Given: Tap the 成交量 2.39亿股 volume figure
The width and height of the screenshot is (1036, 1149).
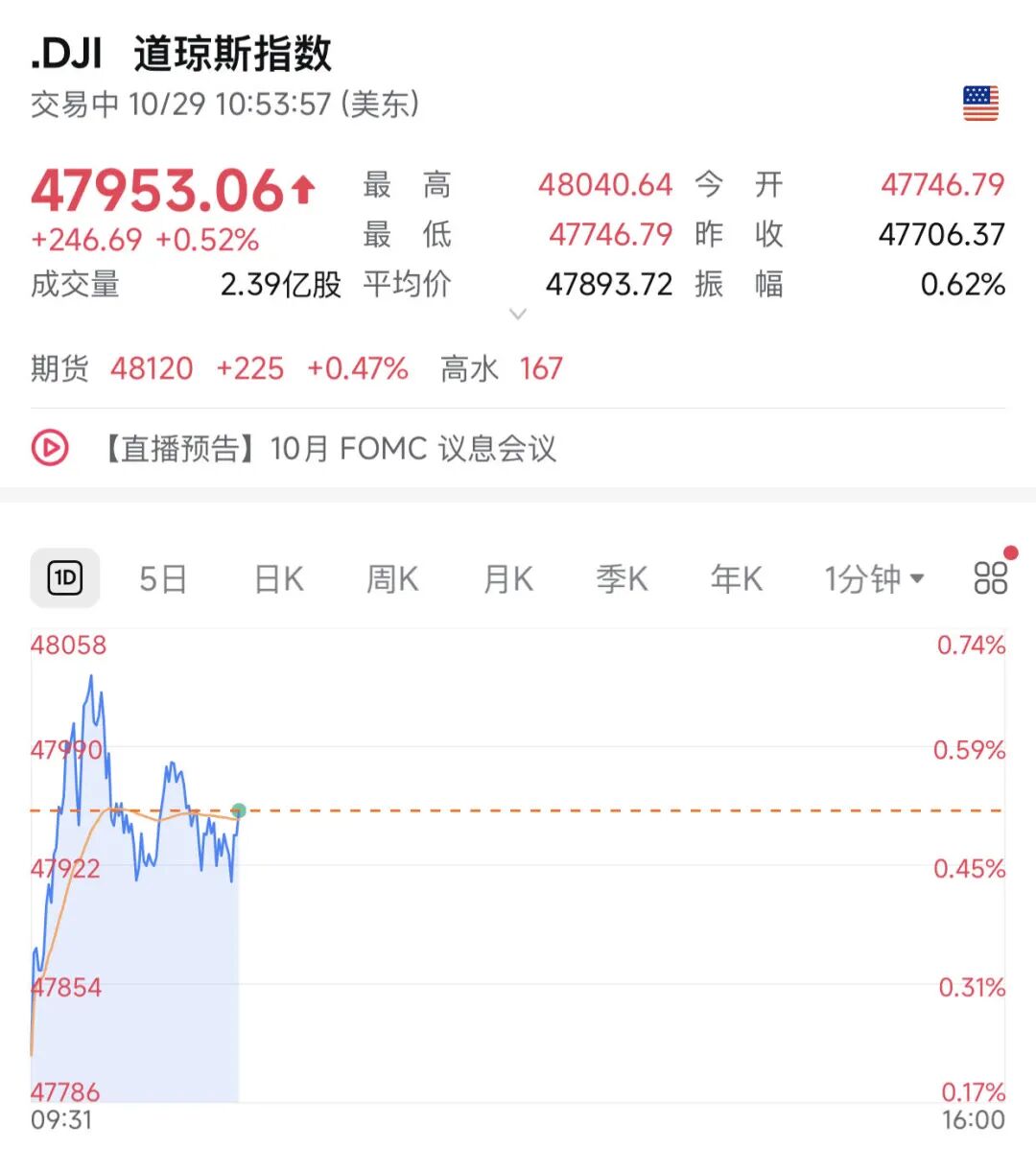Looking at the screenshot, I should [280, 284].
